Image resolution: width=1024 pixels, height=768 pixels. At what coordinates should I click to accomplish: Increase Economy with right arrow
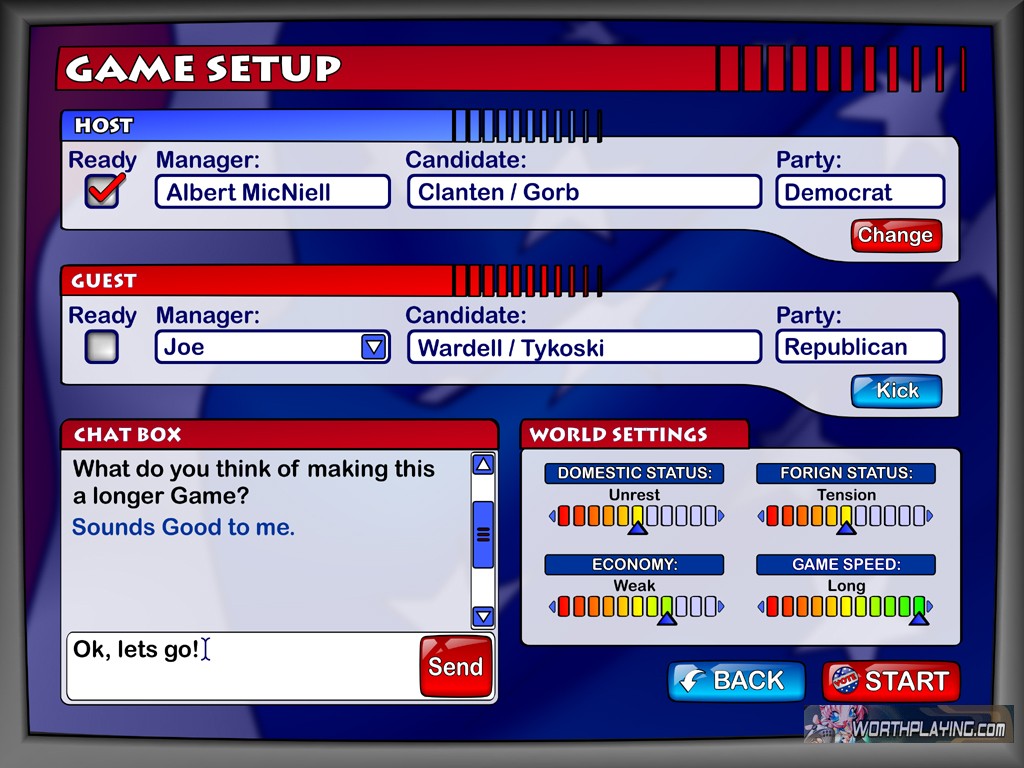point(722,607)
